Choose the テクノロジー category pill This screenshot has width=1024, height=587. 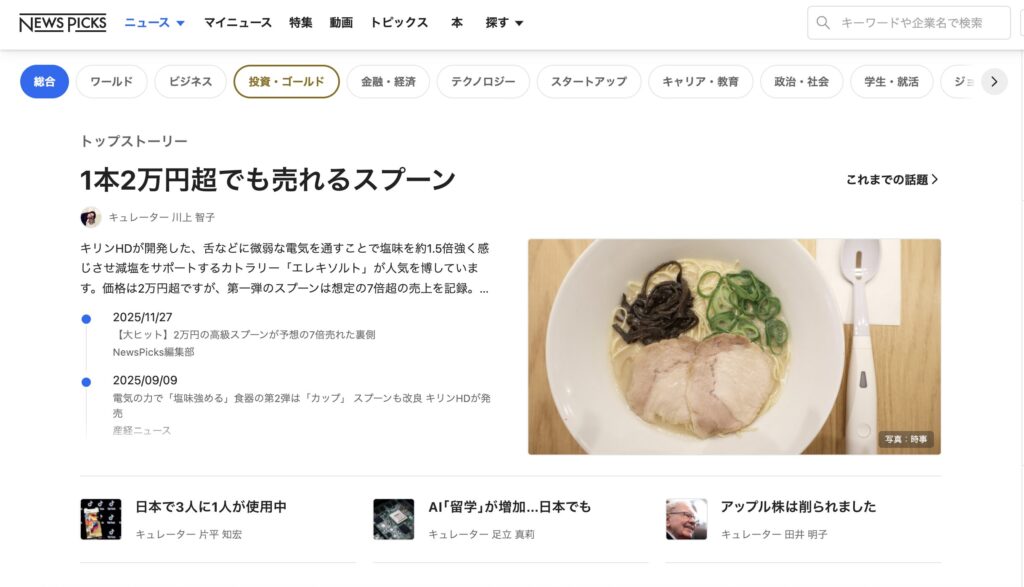483,82
